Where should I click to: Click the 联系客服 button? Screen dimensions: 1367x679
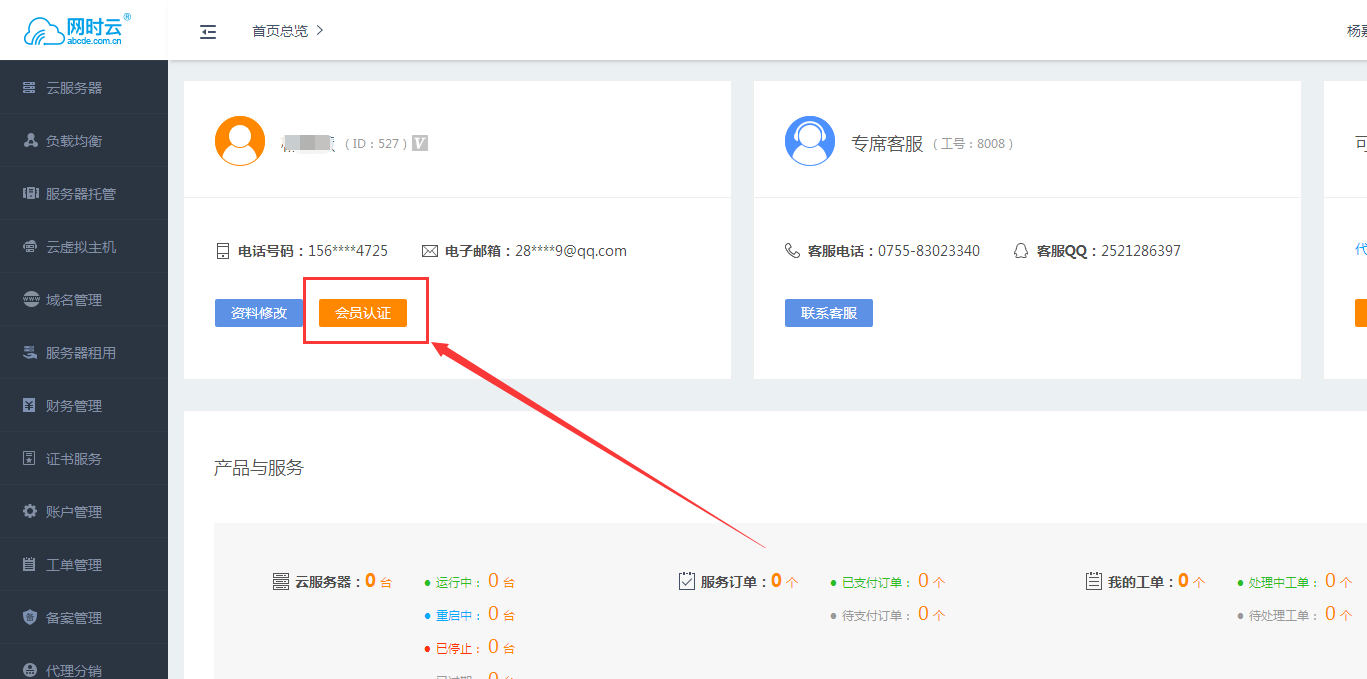(829, 313)
